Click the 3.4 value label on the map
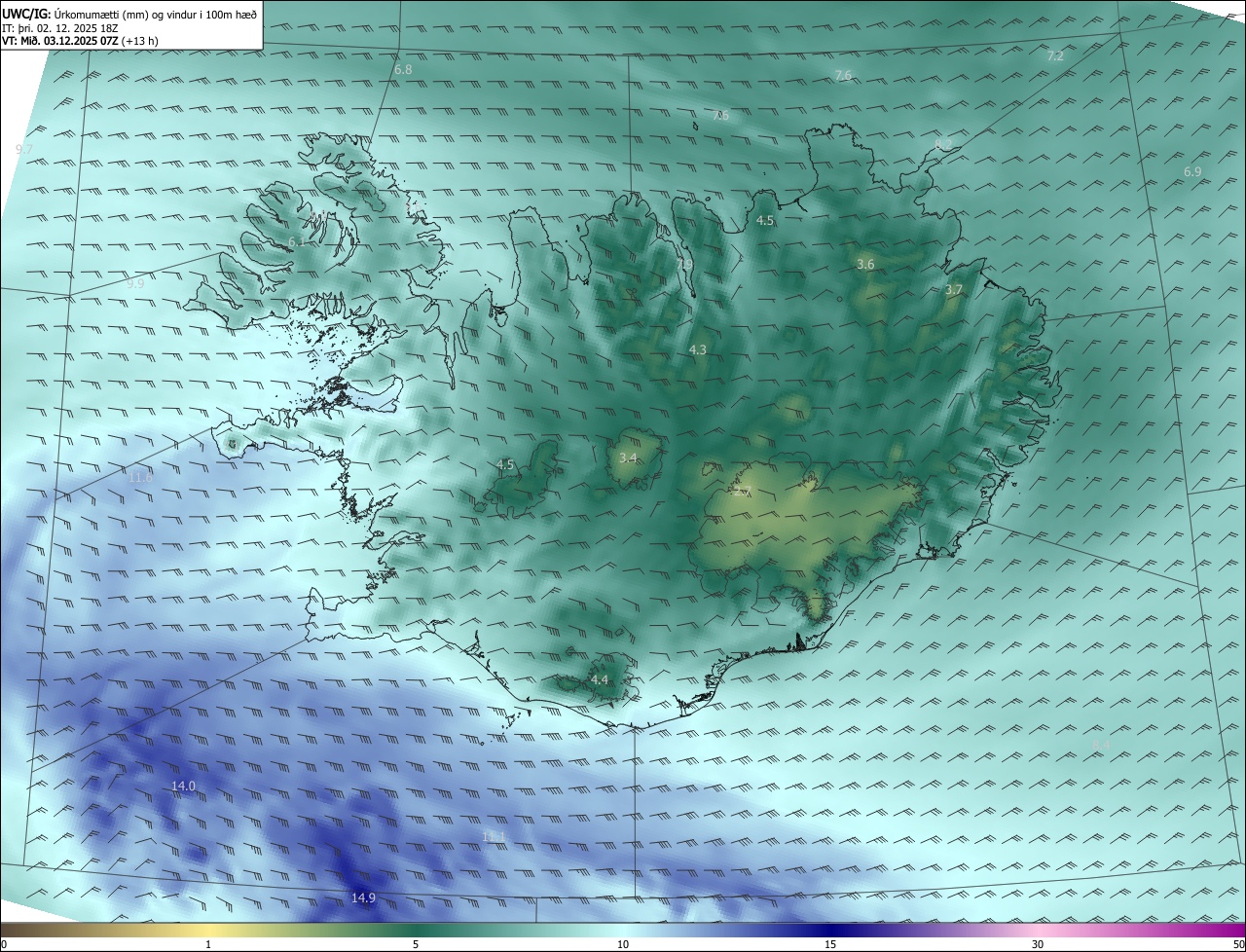 click(628, 458)
